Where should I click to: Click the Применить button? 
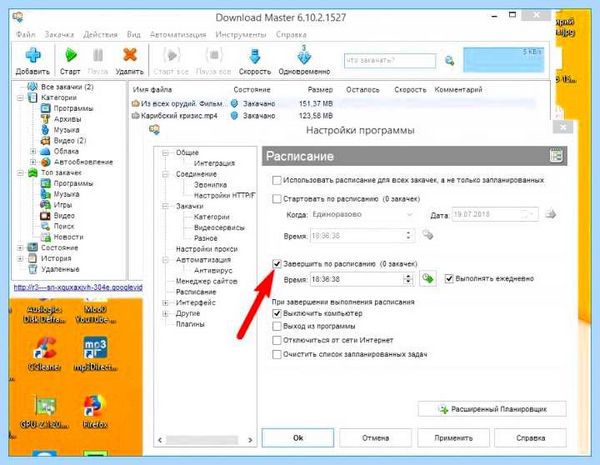point(453,437)
